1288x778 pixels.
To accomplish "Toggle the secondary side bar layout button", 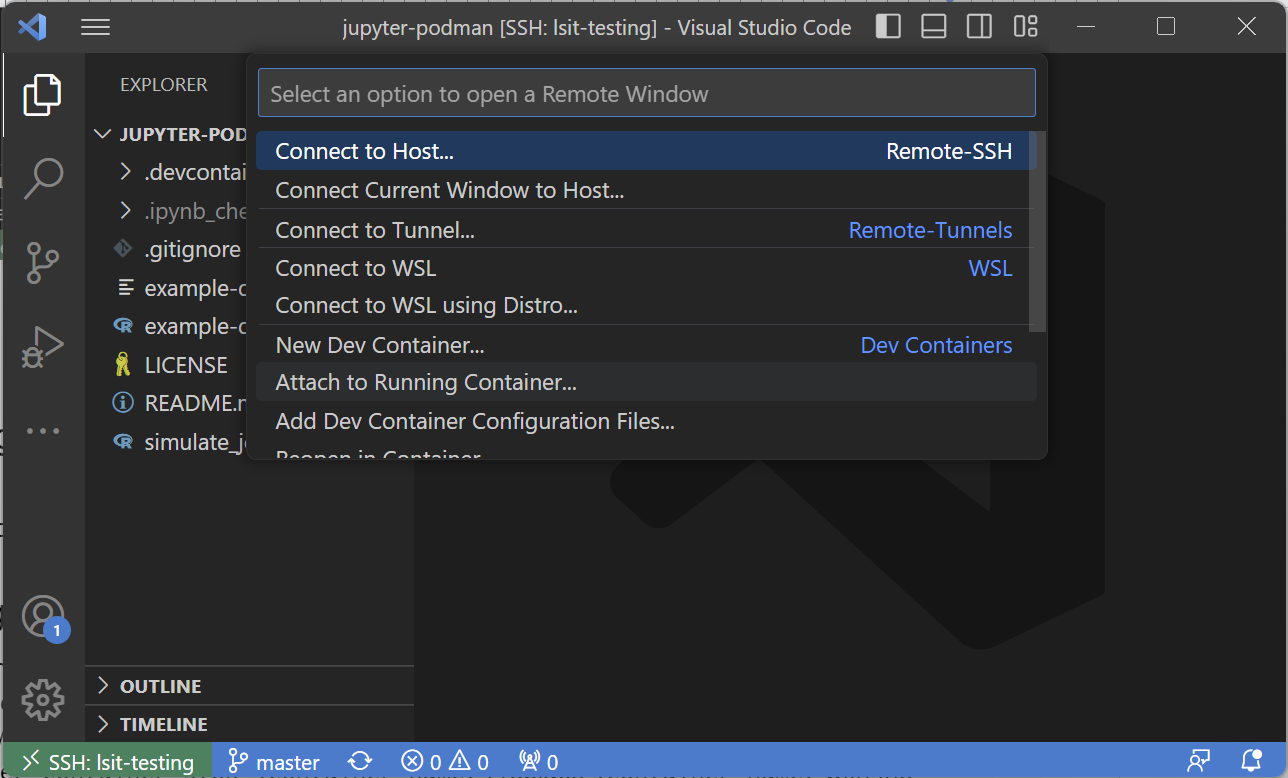I will (x=979, y=27).
